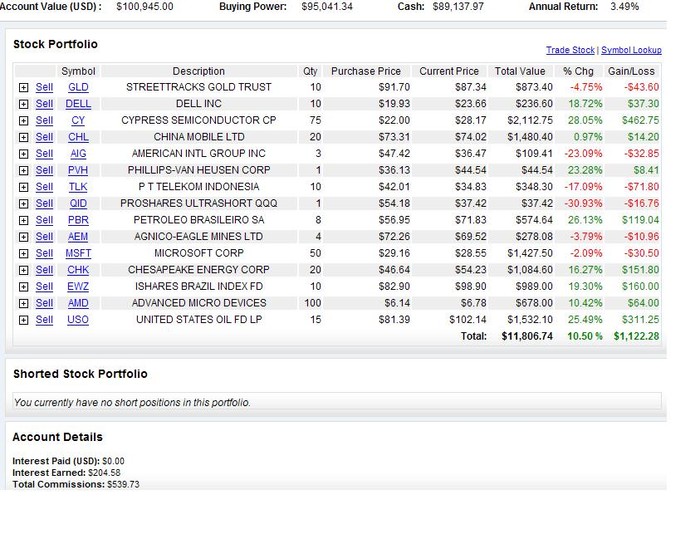Open the Symbol Lookup link
The height and width of the screenshot is (534, 700).
click(x=631, y=50)
